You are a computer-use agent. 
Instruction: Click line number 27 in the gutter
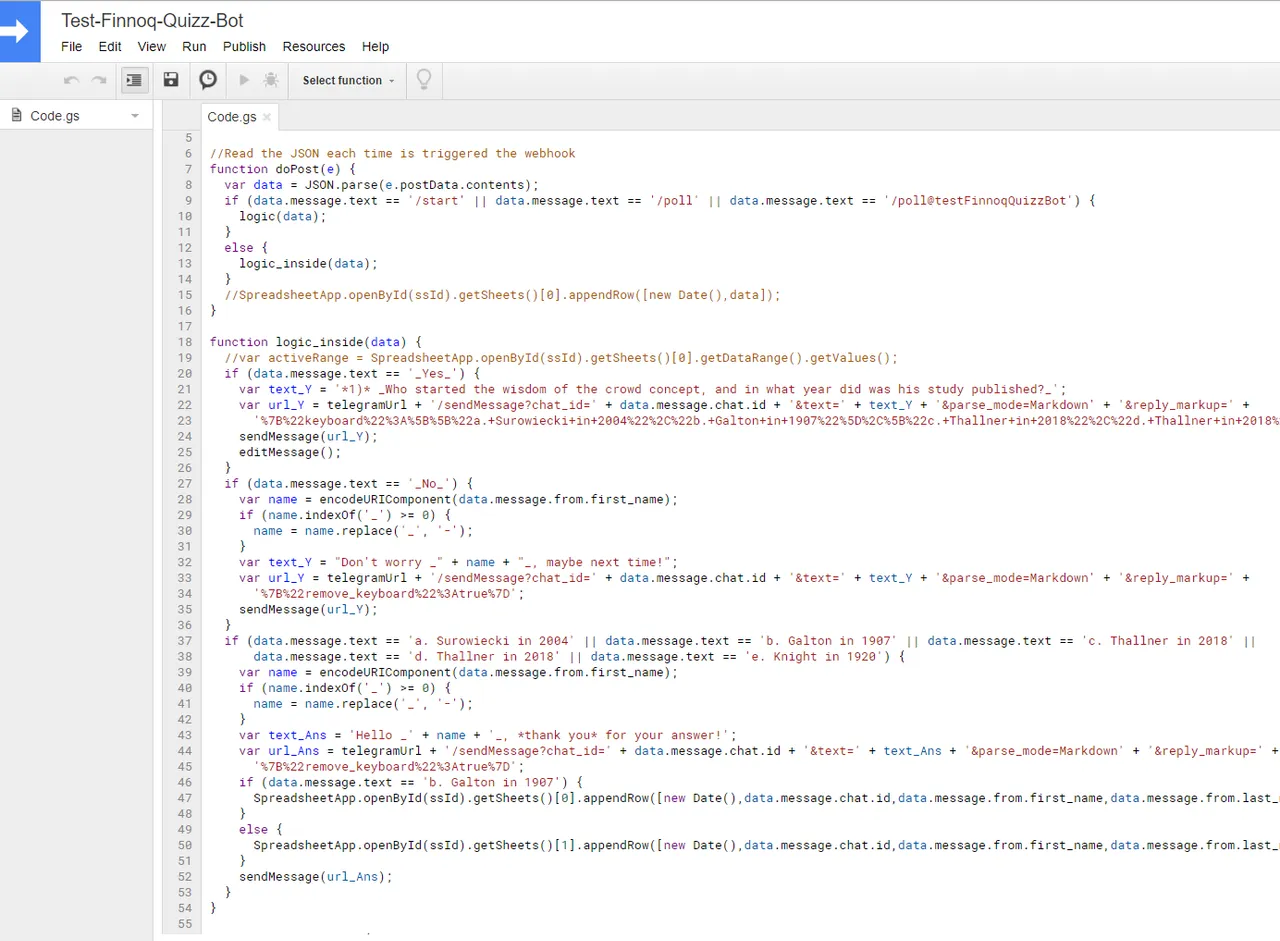click(183, 483)
